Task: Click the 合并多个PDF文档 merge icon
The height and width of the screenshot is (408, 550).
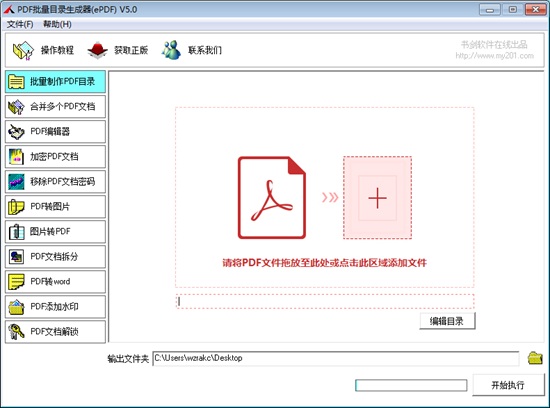Action: point(16,107)
